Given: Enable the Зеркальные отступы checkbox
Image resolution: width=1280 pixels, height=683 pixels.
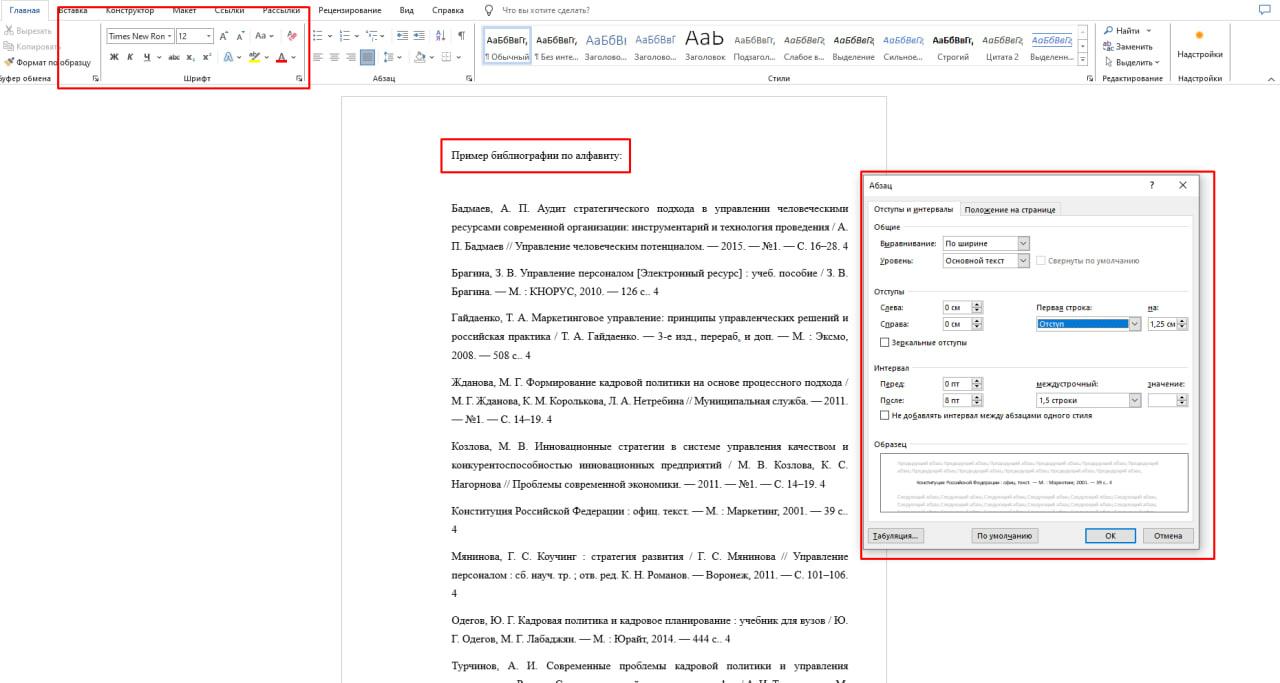Looking at the screenshot, I should click(x=884, y=342).
